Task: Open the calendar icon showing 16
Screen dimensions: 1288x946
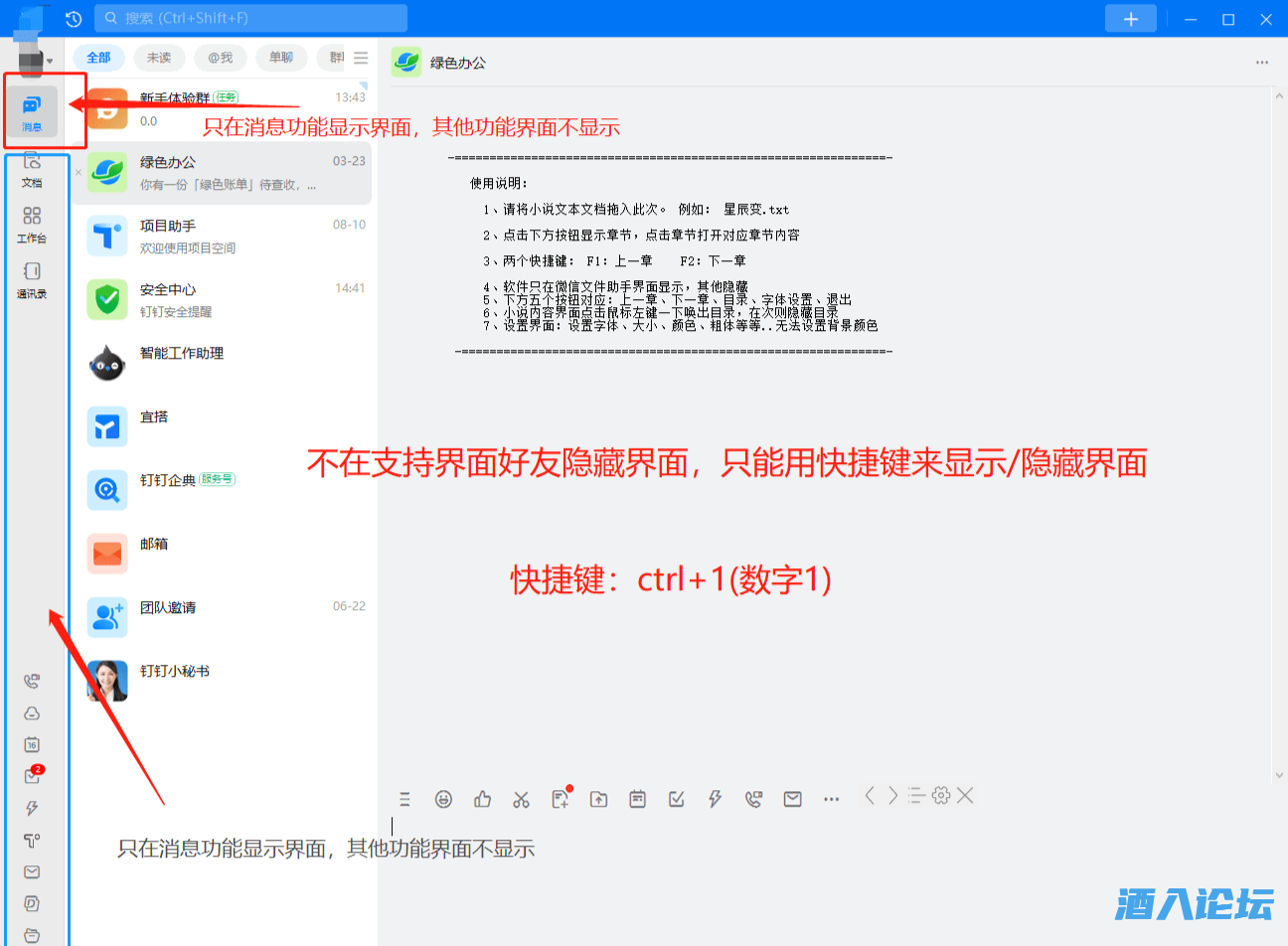Action: click(32, 745)
